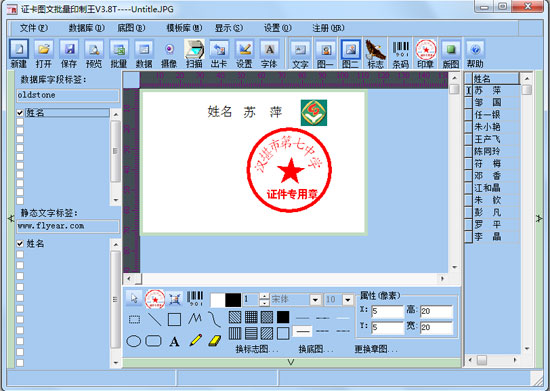Launch the 扫描 scanner icon
Viewport: 550px width, 391px height.
[x=194, y=54]
